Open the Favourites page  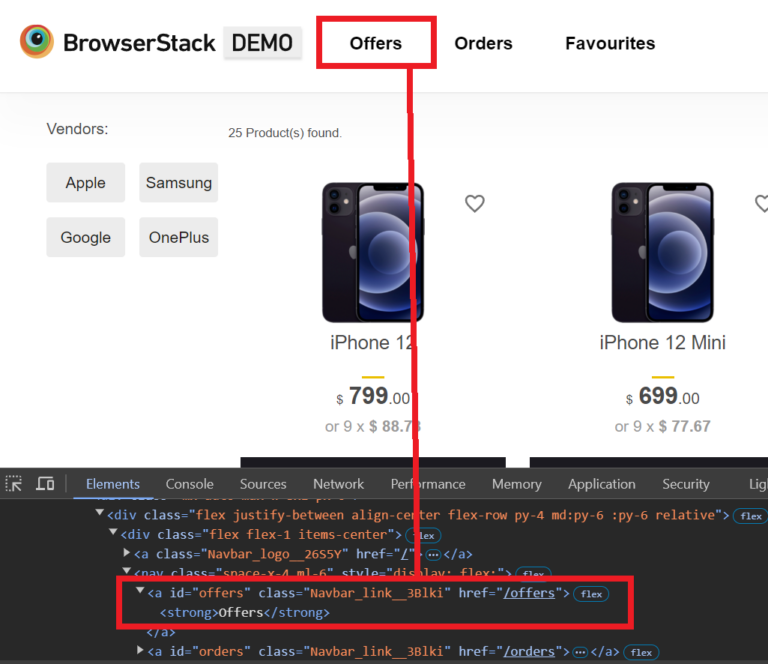pos(610,43)
